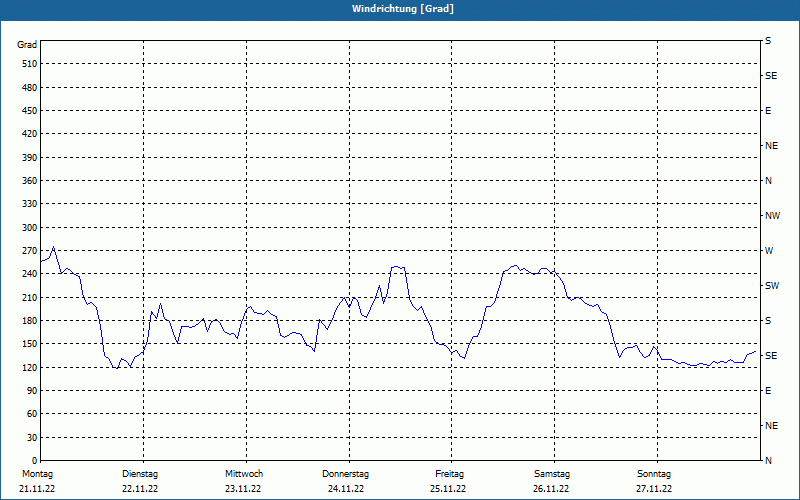Click the 30 y-axis value

(x=33, y=438)
